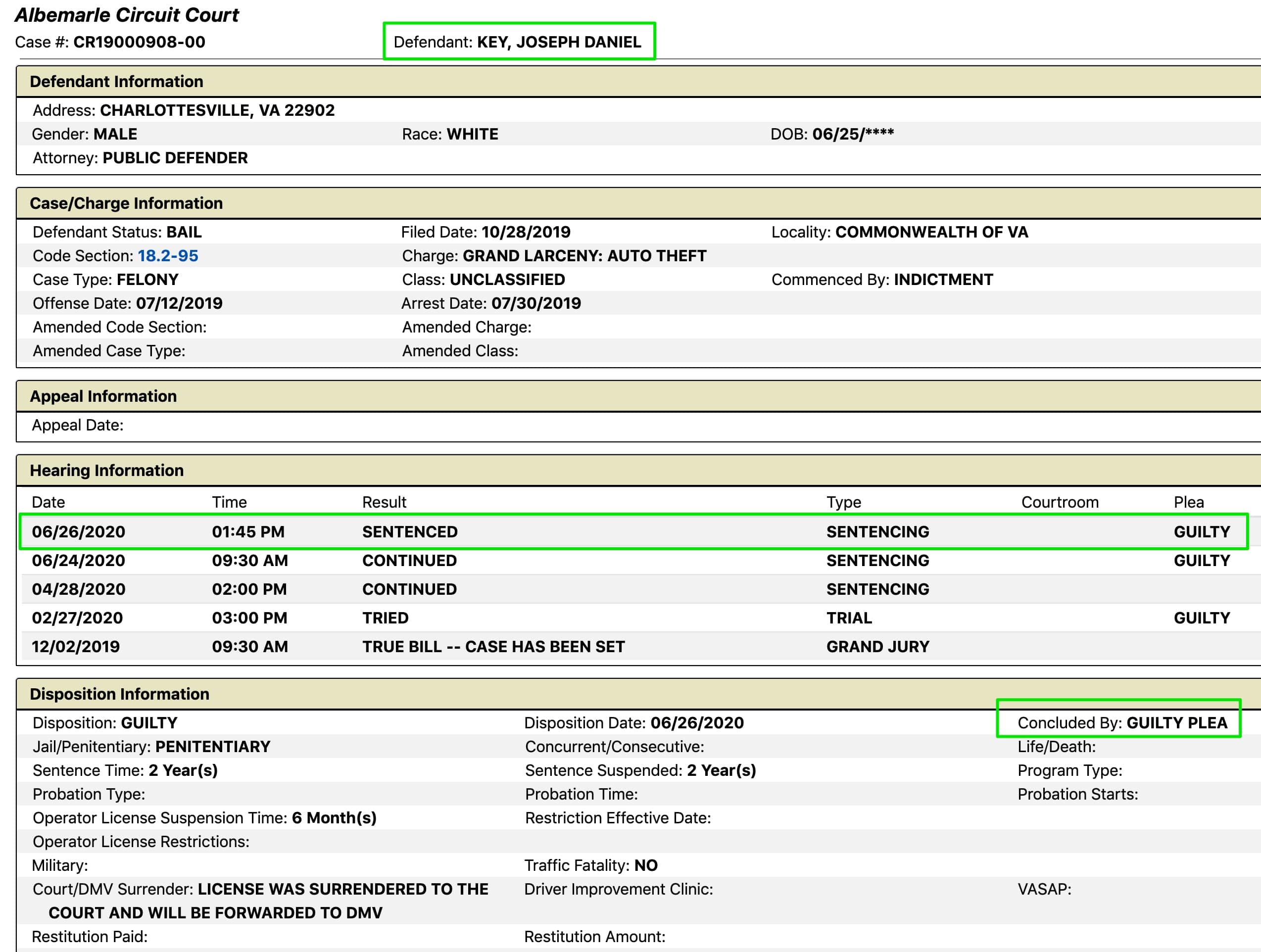The height and width of the screenshot is (952, 1261).
Task: Select charge GRAND LARCENY: AUTO THEFT
Action: 584,256
